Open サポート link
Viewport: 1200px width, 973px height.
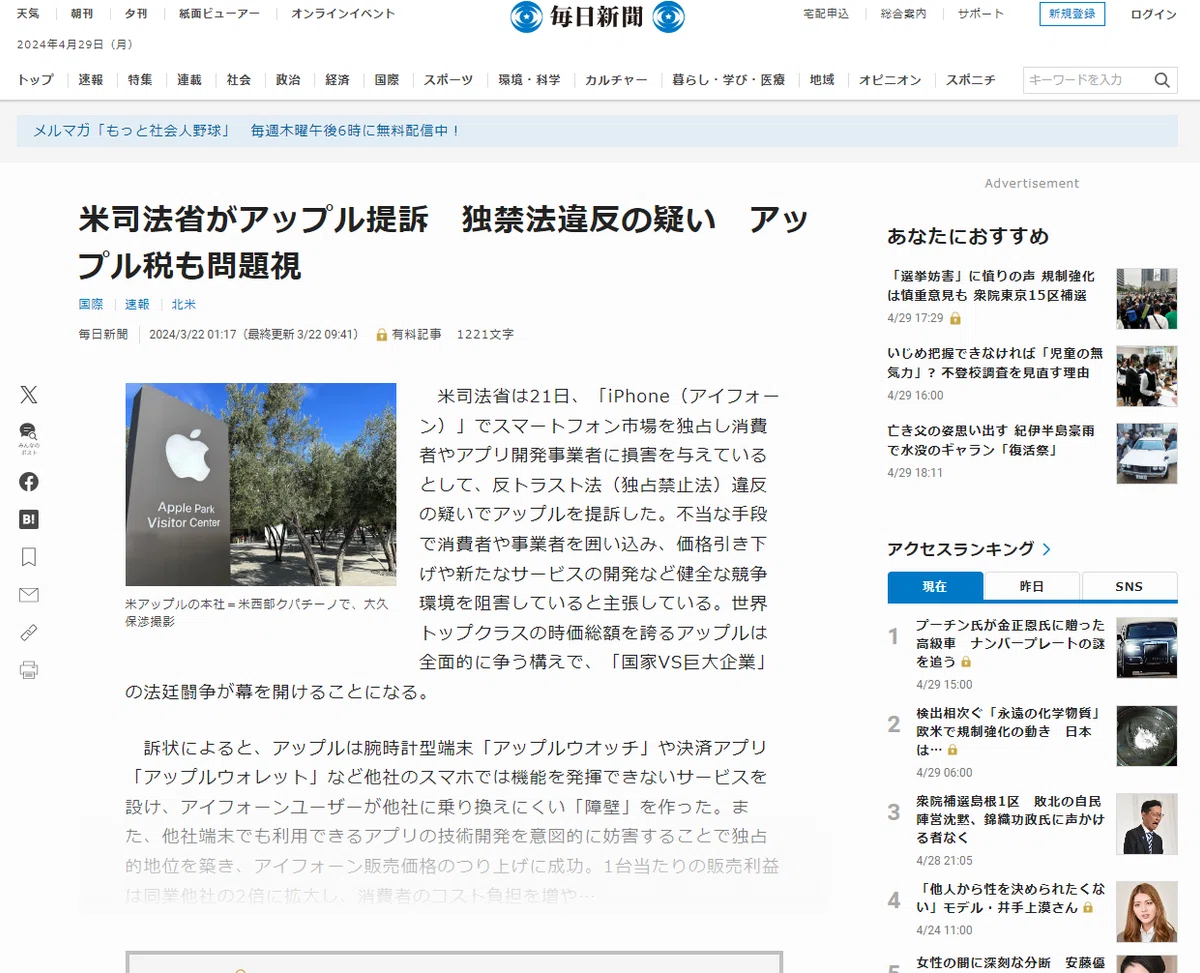pos(981,14)
